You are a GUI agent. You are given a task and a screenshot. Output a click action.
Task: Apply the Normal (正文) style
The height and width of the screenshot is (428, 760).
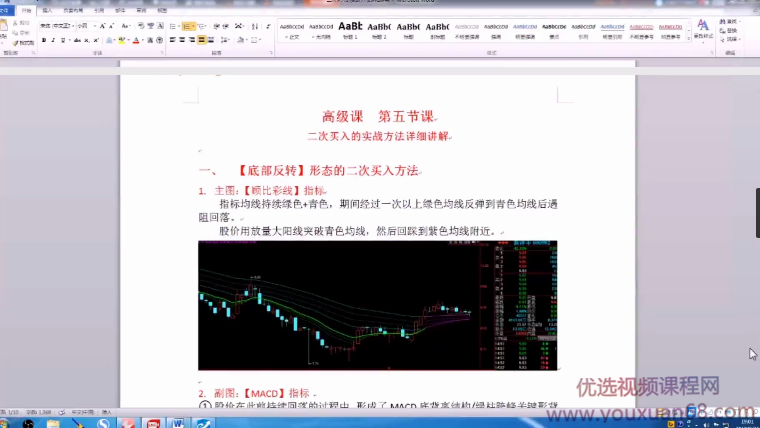[x=292, y=31]
